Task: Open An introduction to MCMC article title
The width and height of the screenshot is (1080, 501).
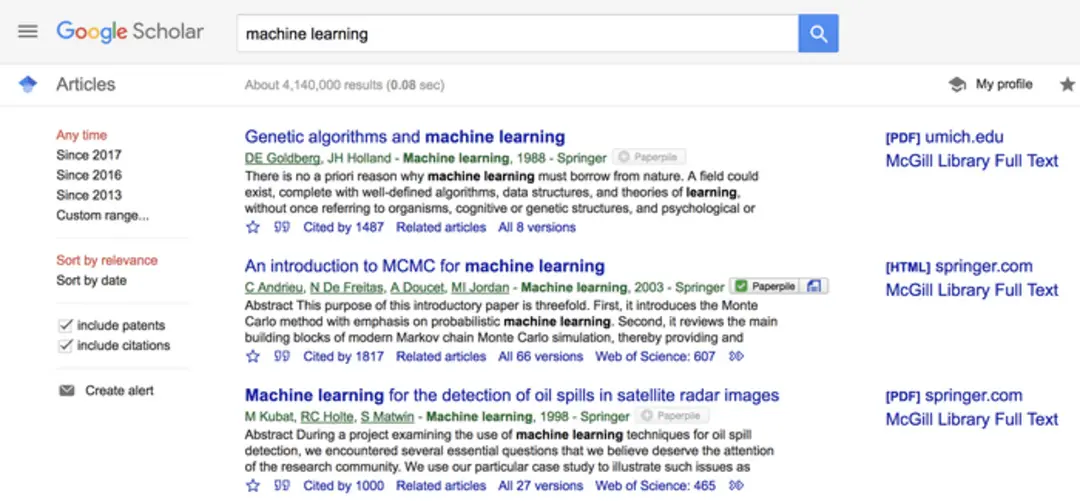Action: 425,266
